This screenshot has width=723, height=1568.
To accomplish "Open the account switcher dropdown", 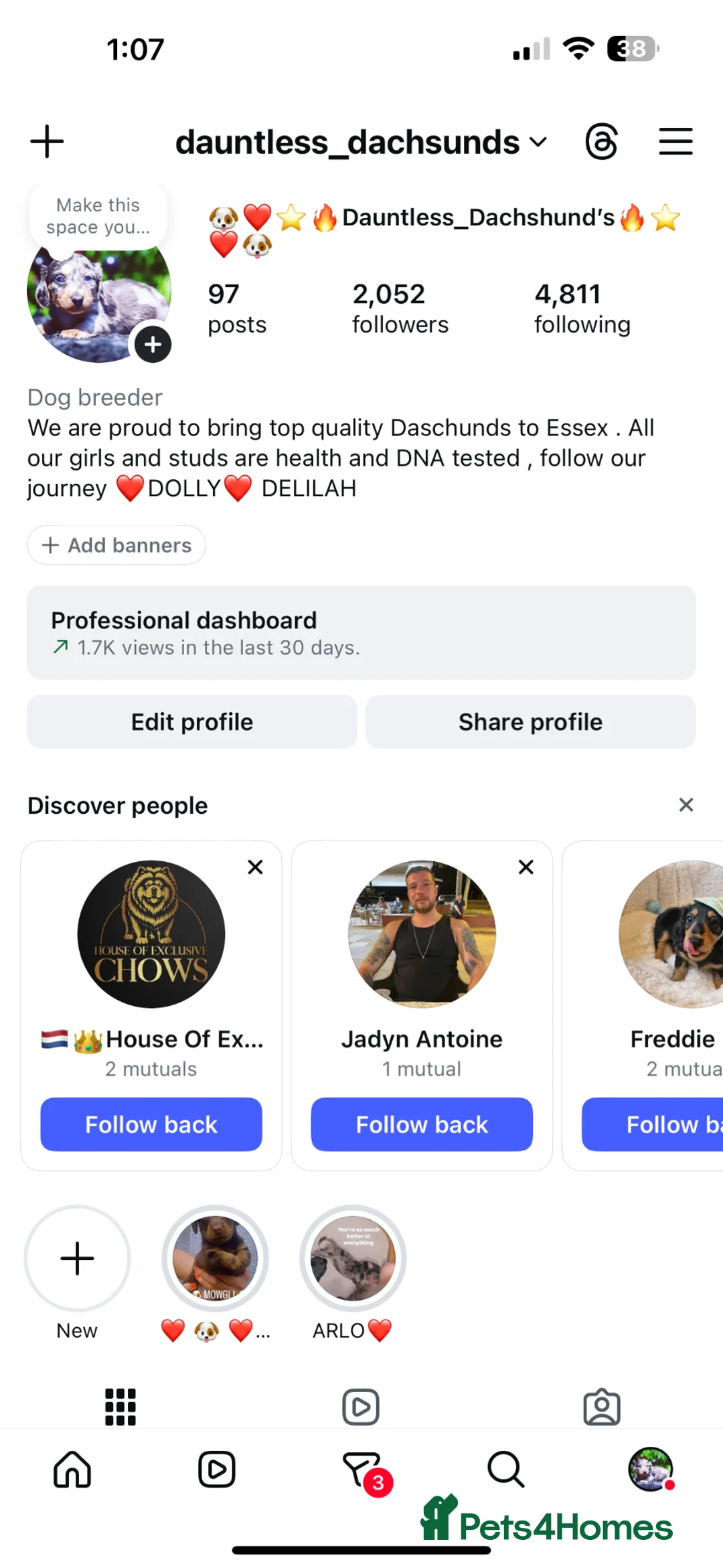I will click(539, 141).
